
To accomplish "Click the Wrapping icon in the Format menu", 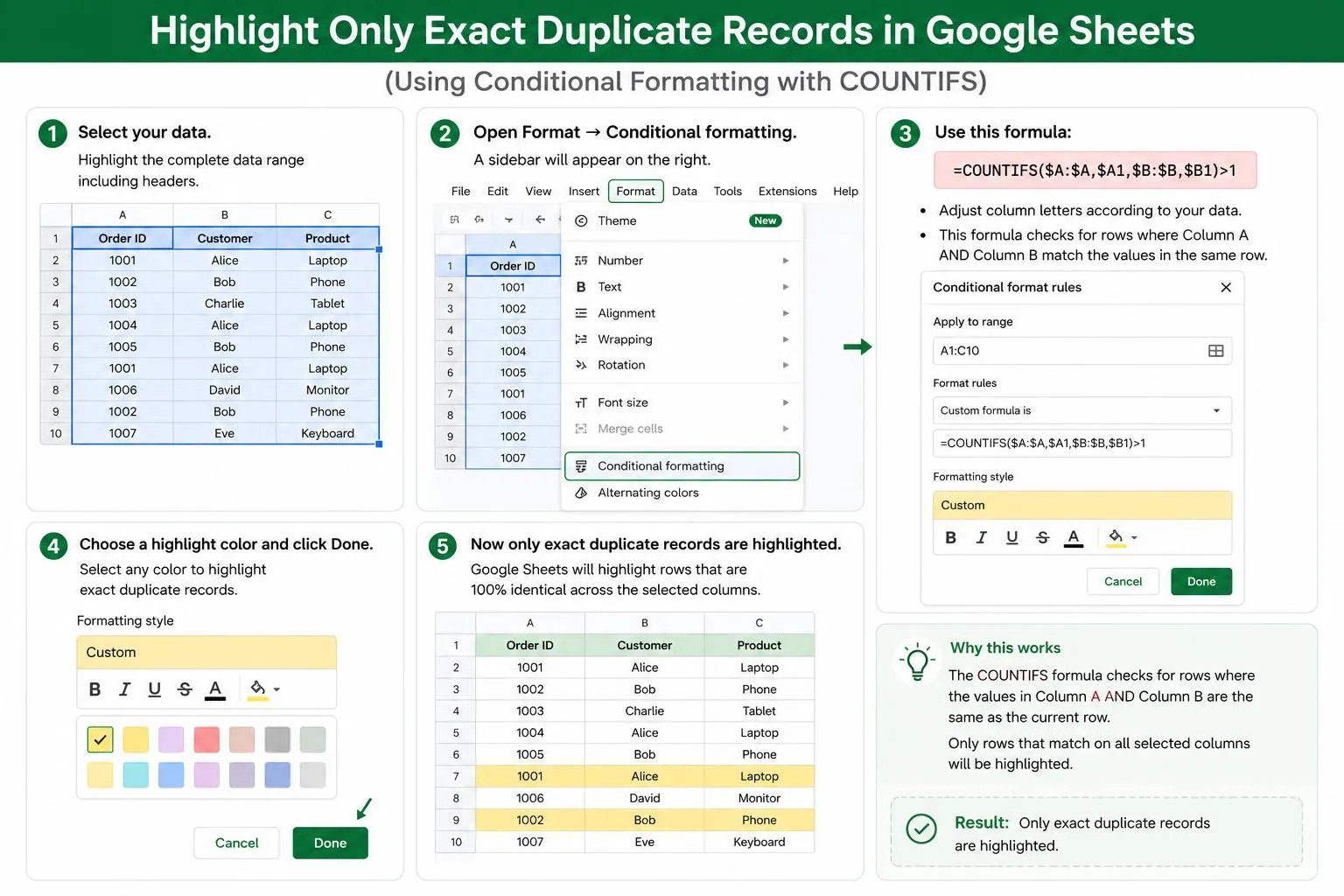I will 581,339.
